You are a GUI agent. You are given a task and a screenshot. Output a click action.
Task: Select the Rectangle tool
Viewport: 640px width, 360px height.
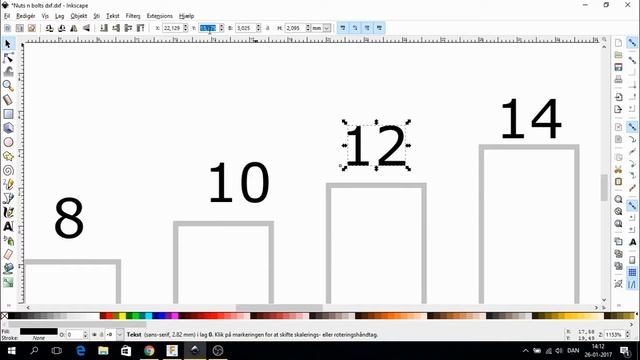[8, 114]
